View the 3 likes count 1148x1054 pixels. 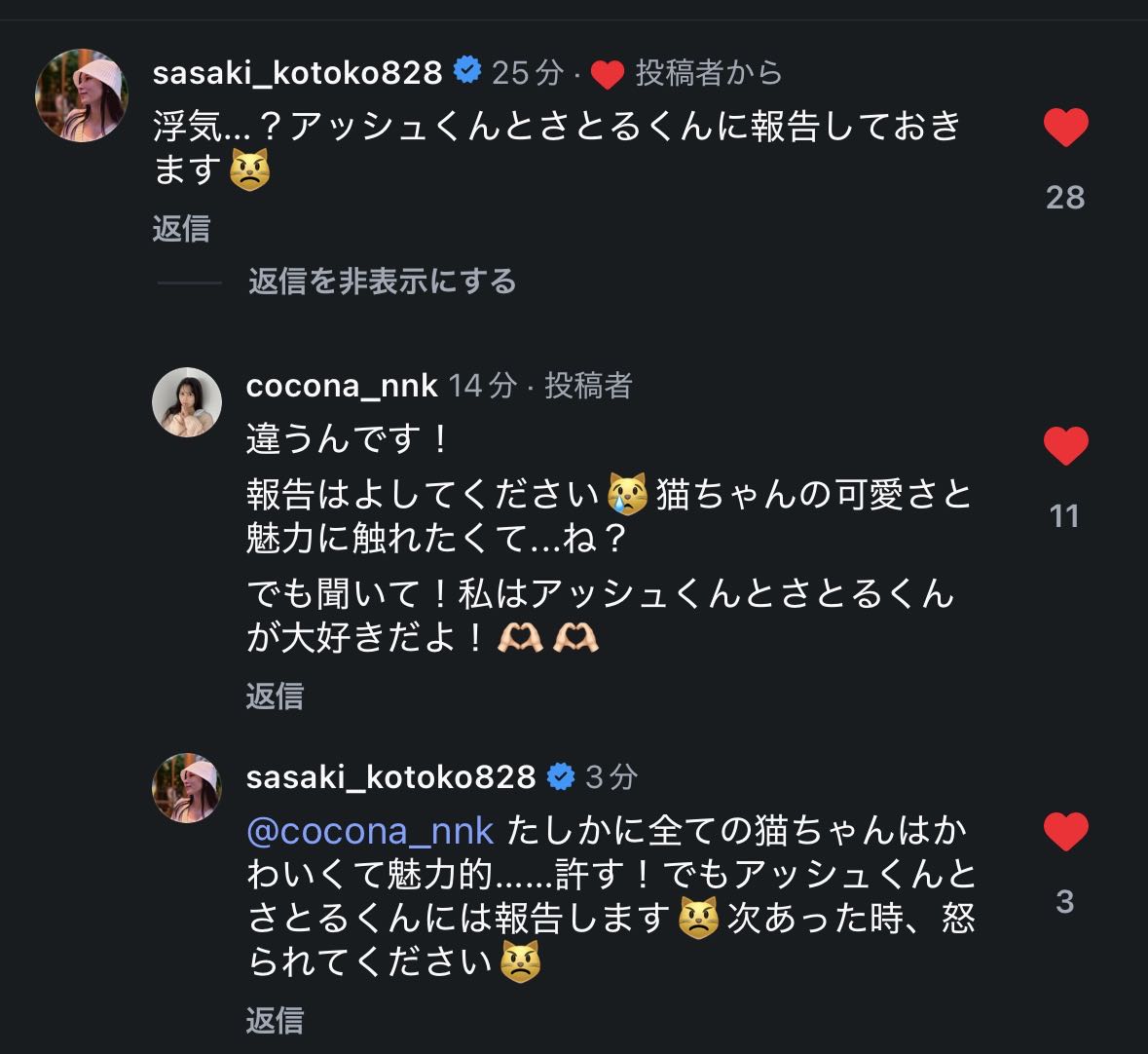tap(1065, 902)
